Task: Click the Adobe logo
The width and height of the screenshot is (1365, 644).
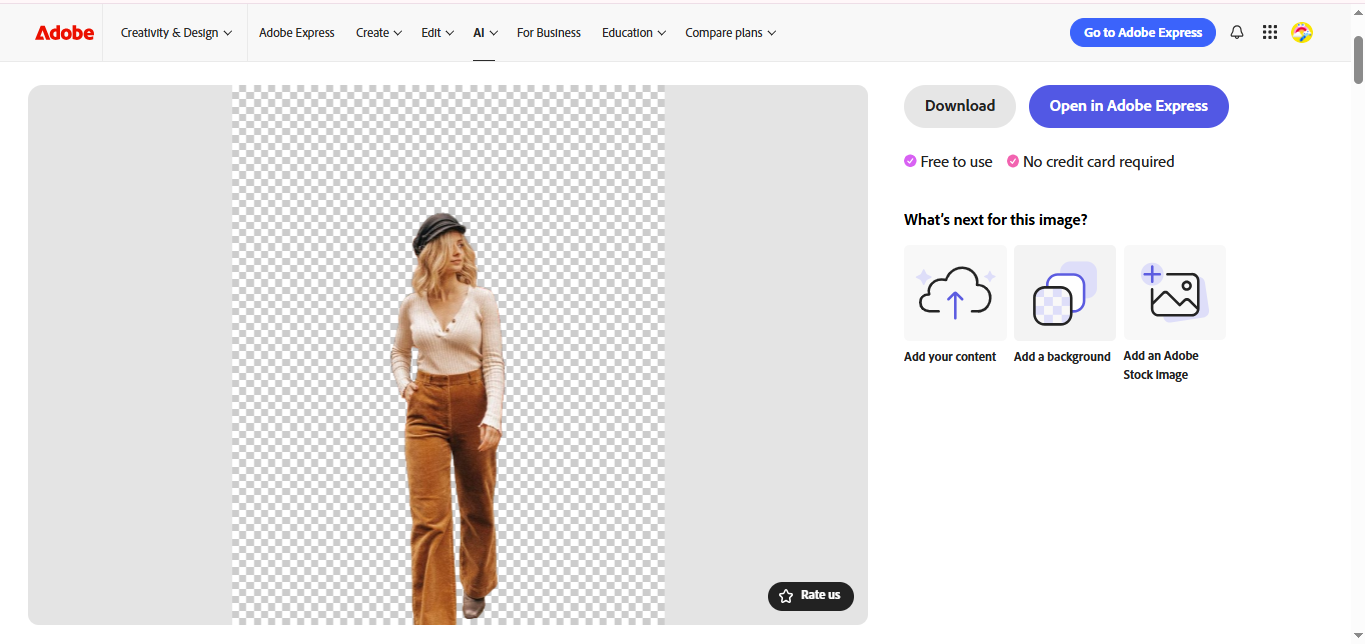Action: pos(64,31)
